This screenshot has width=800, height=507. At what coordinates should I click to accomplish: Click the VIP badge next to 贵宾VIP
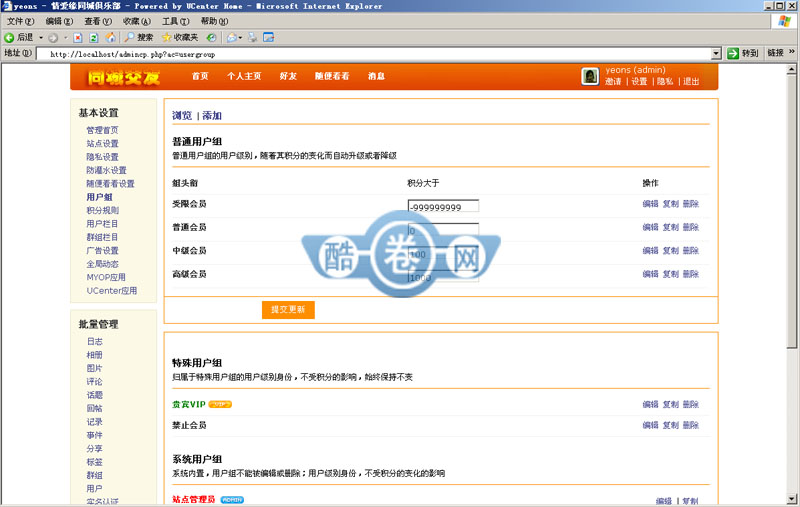tap(220, 404)
